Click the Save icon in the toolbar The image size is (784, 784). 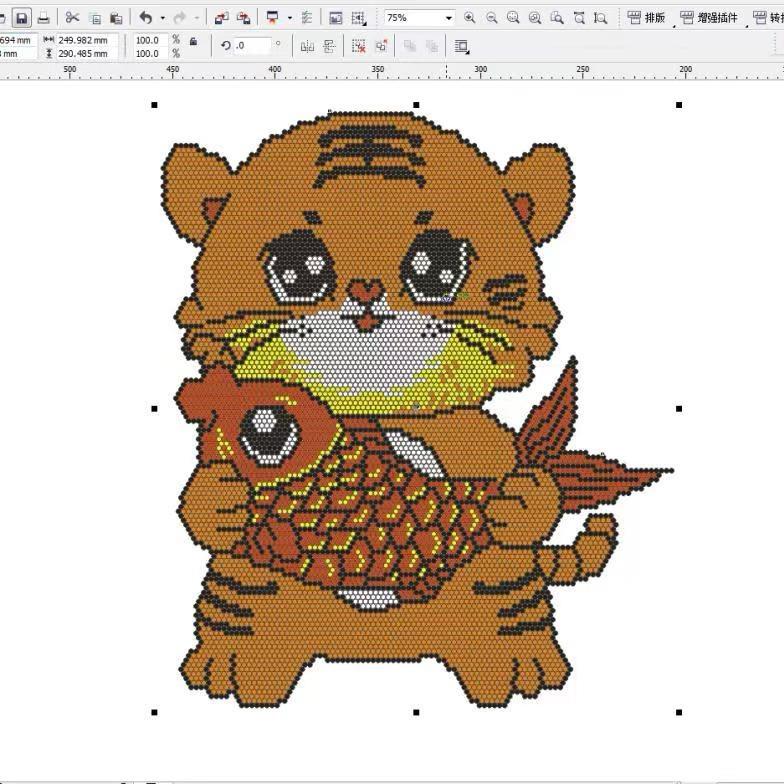click(x=21, y=18)
